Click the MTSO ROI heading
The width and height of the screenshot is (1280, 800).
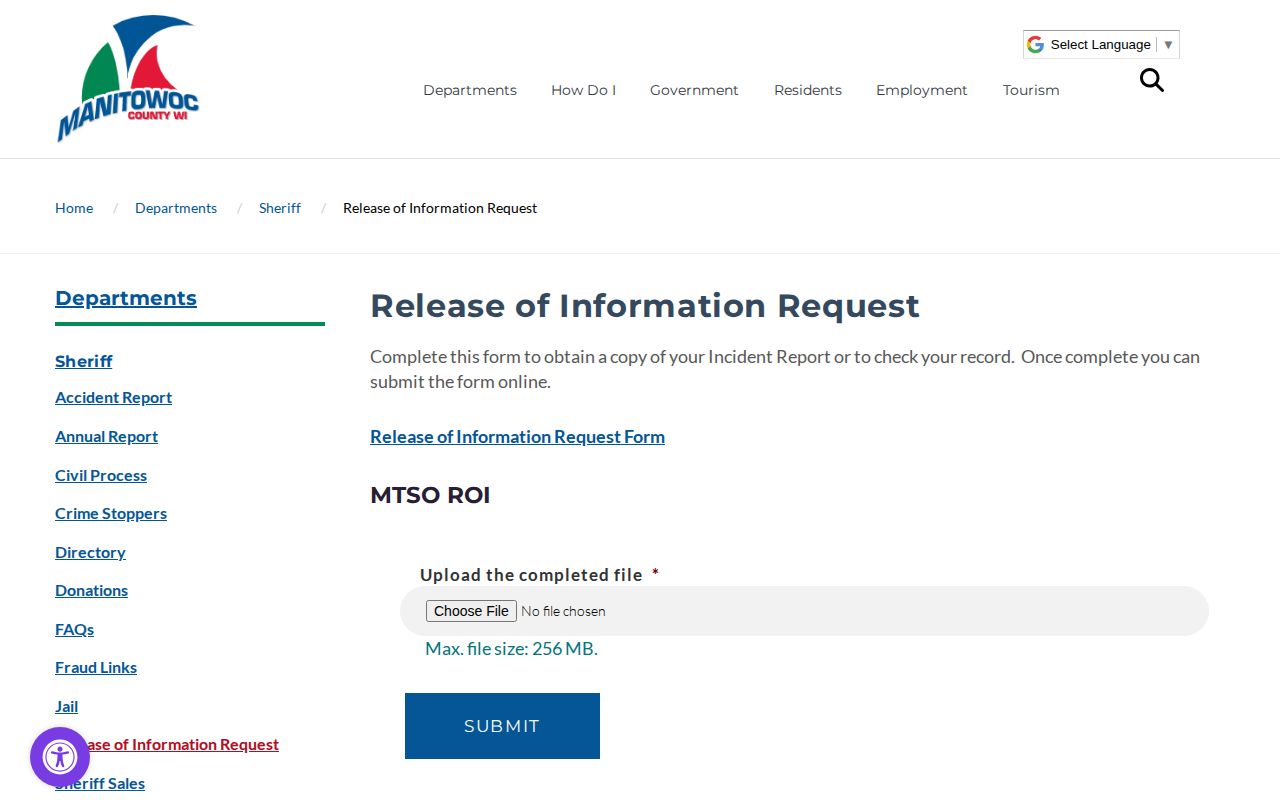(x=430, y=495)
